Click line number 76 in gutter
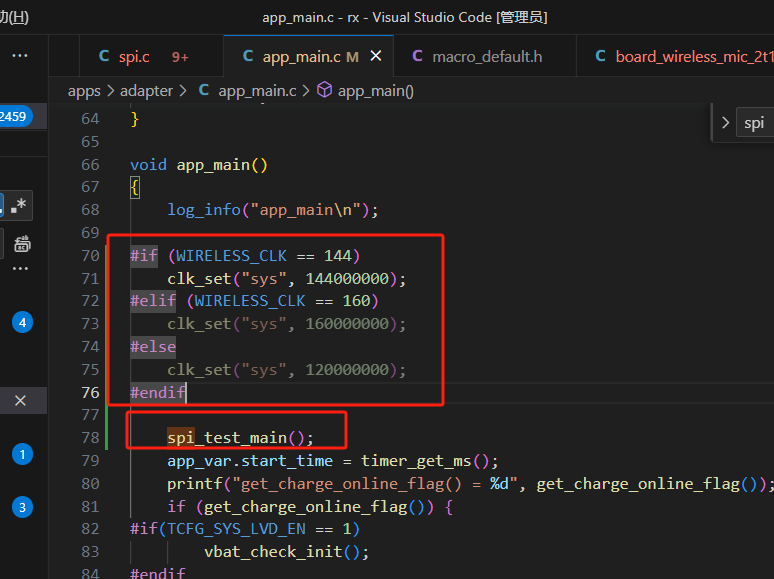This screenshot has width=774, height=579. click(90, 392)
